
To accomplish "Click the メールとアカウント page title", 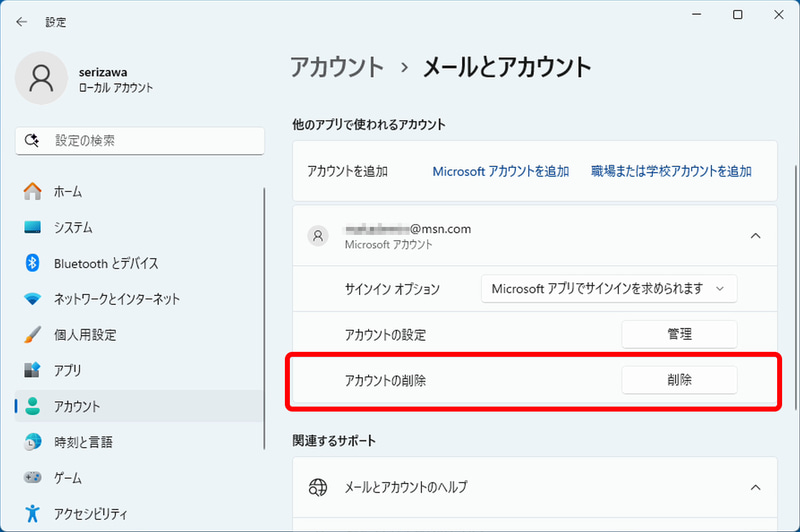I will [x=507, y=67].
